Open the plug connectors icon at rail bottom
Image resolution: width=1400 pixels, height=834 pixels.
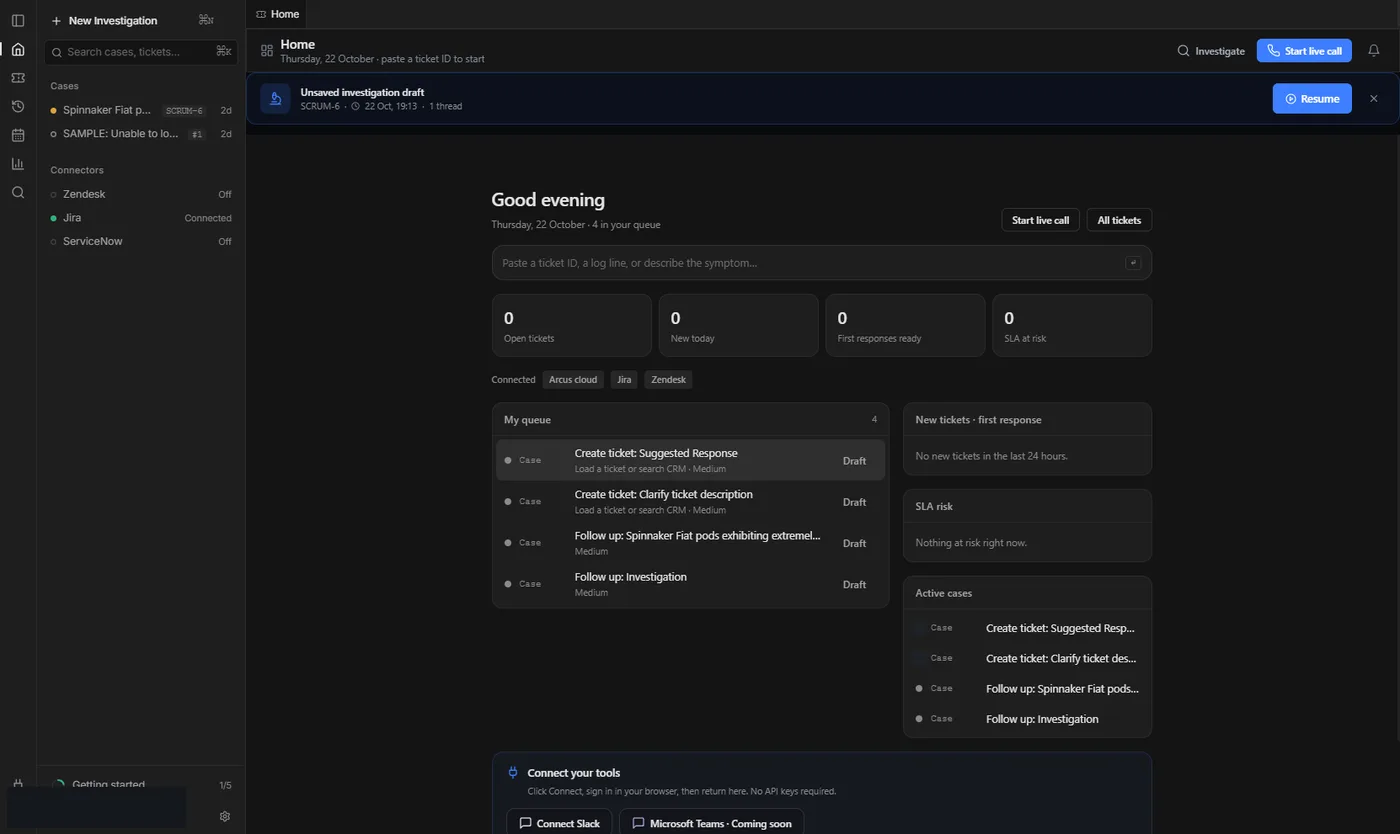tap(18, 785)
